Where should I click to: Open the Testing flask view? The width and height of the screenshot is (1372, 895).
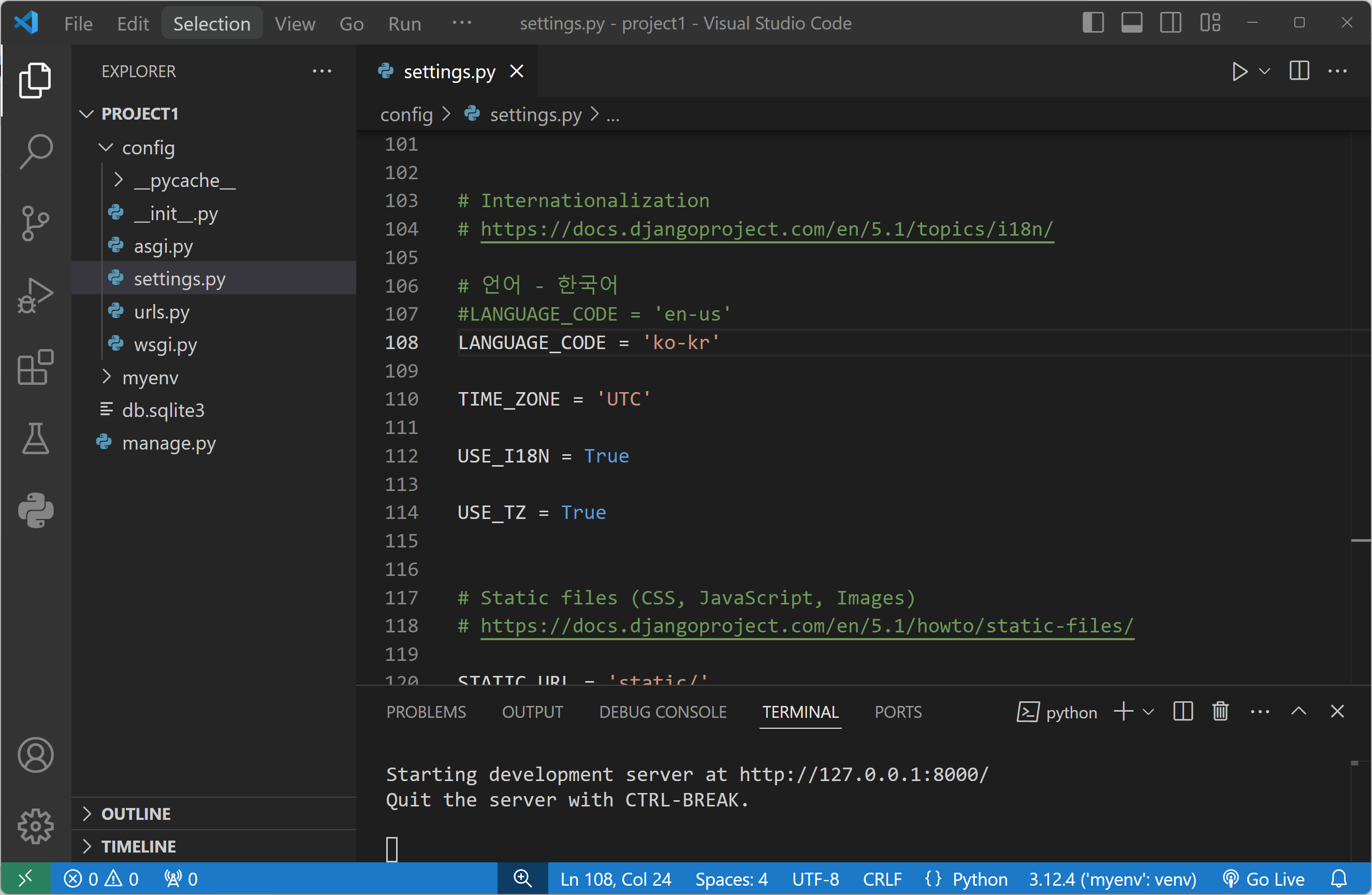[x=36, y=439]
